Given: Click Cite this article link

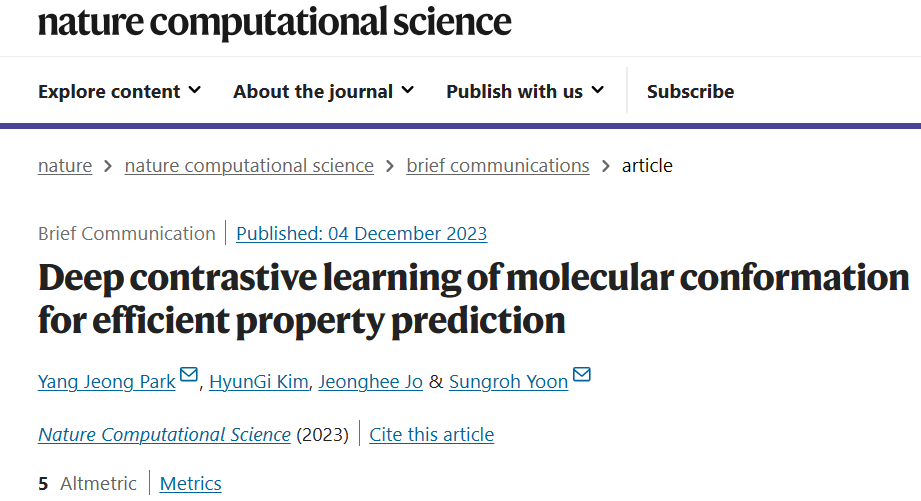Looking at the screenshot, I should [432, 435].
